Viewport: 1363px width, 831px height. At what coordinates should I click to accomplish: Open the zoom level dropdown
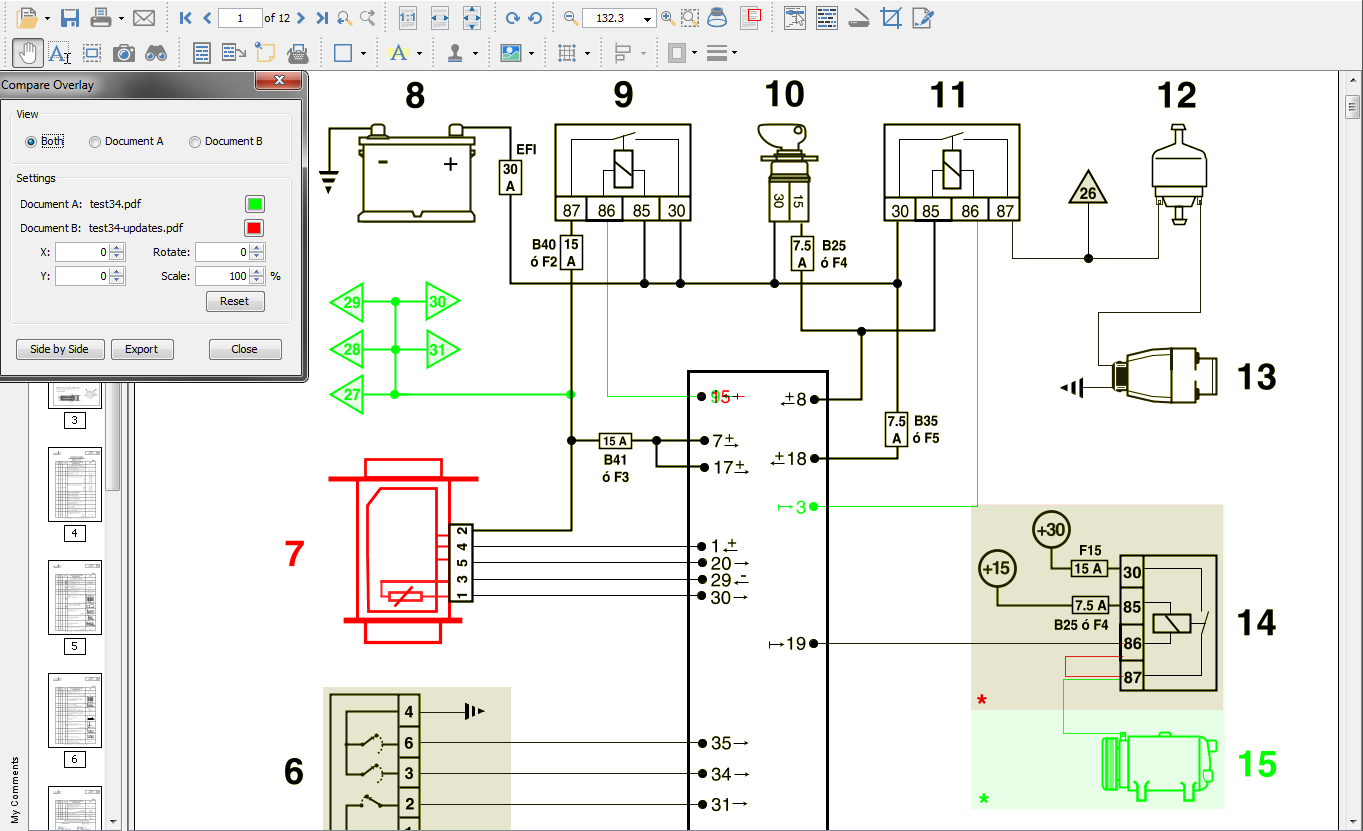point(648,19)
